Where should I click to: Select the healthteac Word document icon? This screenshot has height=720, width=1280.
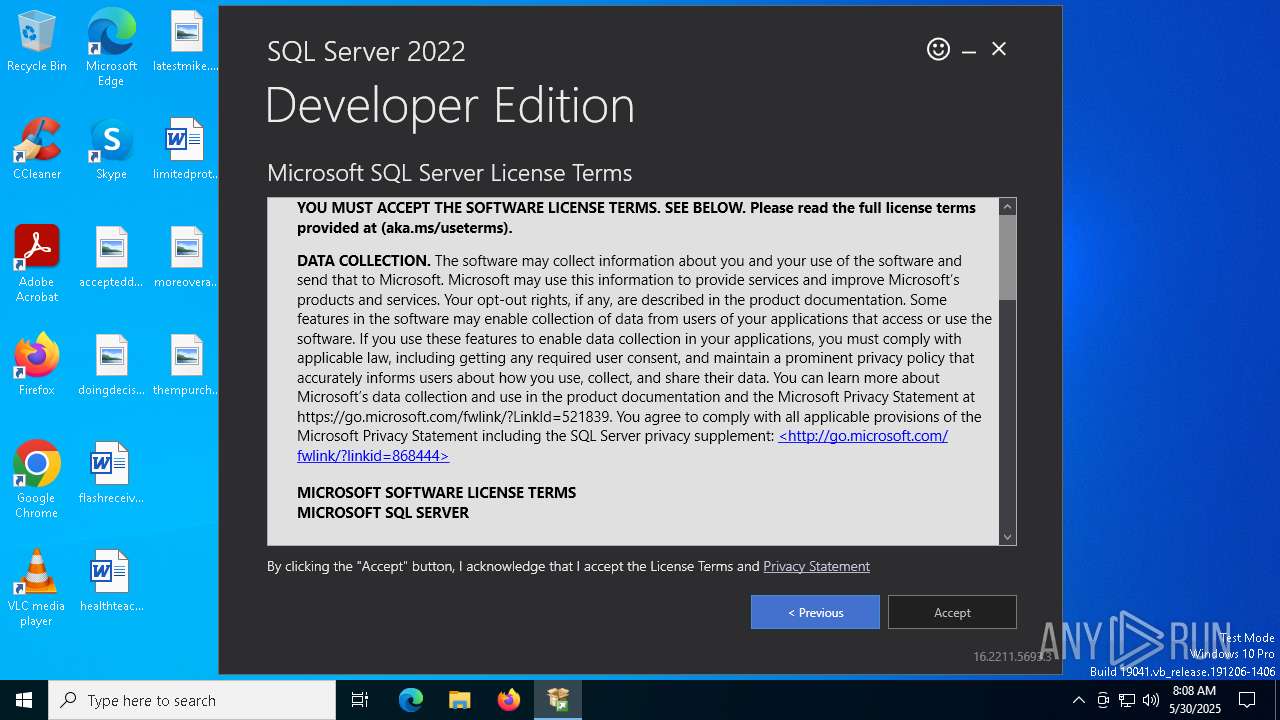point(111,582)
